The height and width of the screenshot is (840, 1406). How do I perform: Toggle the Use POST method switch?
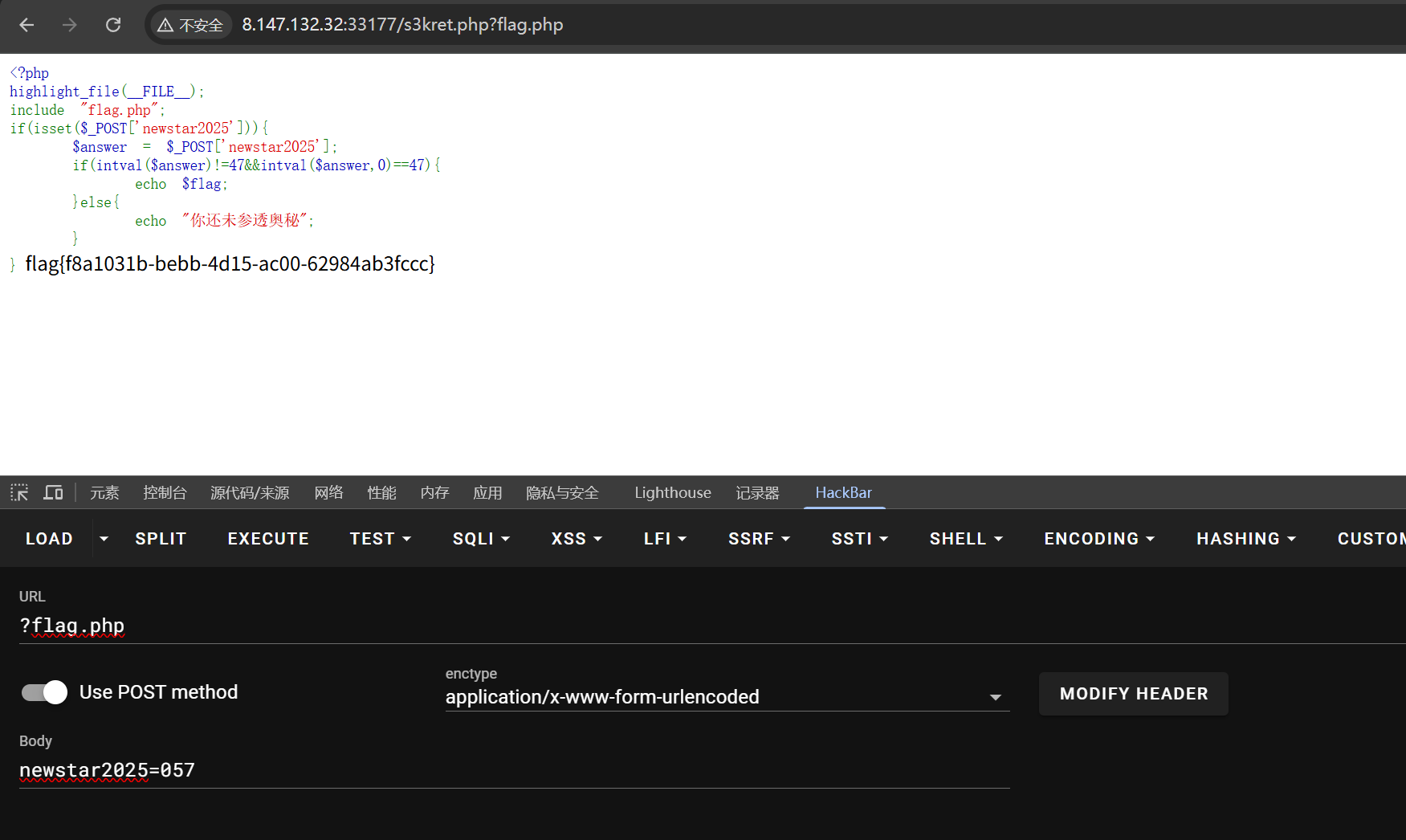tap(45, 692)
